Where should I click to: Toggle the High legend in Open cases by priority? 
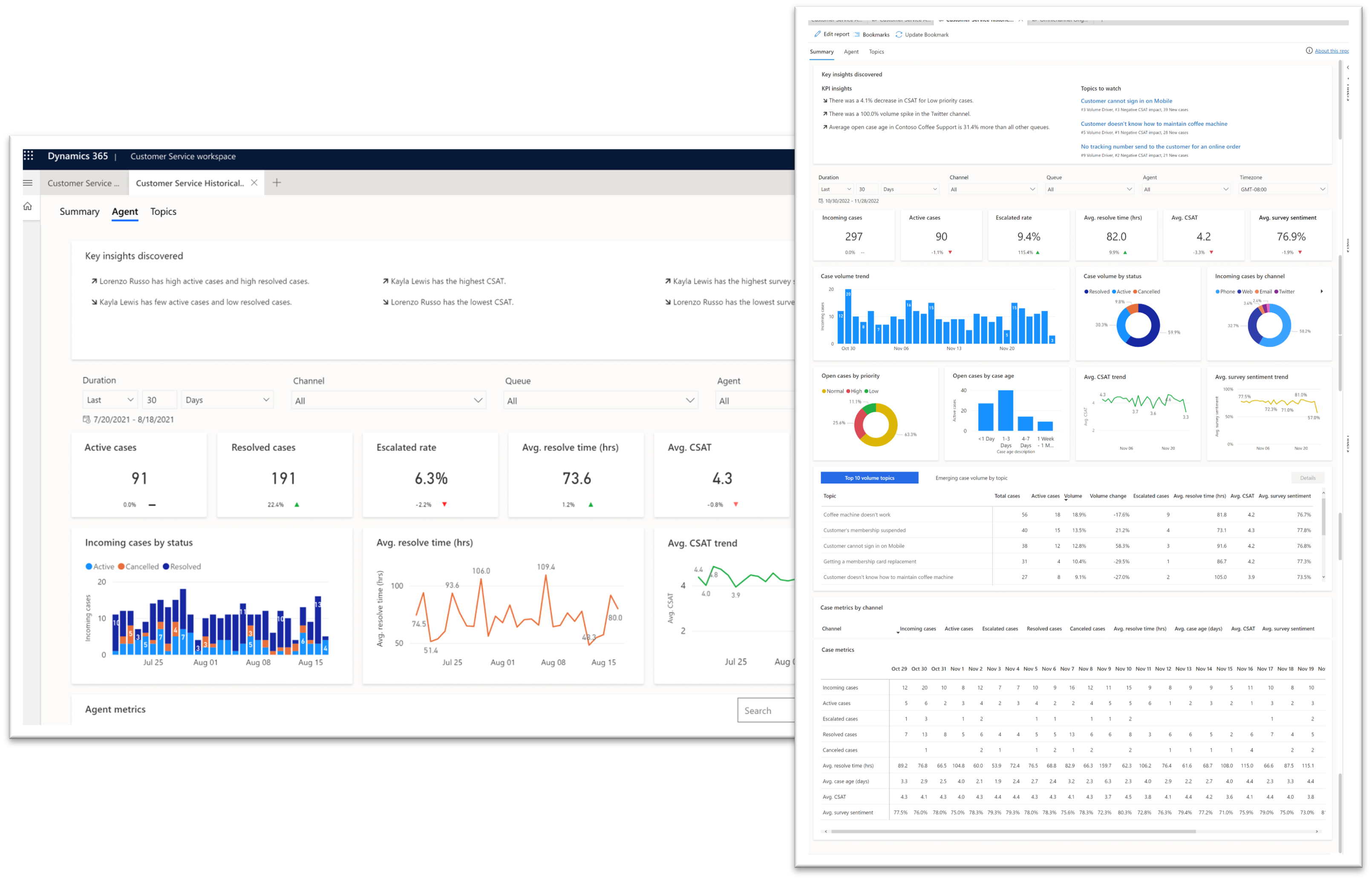(856, 391)
